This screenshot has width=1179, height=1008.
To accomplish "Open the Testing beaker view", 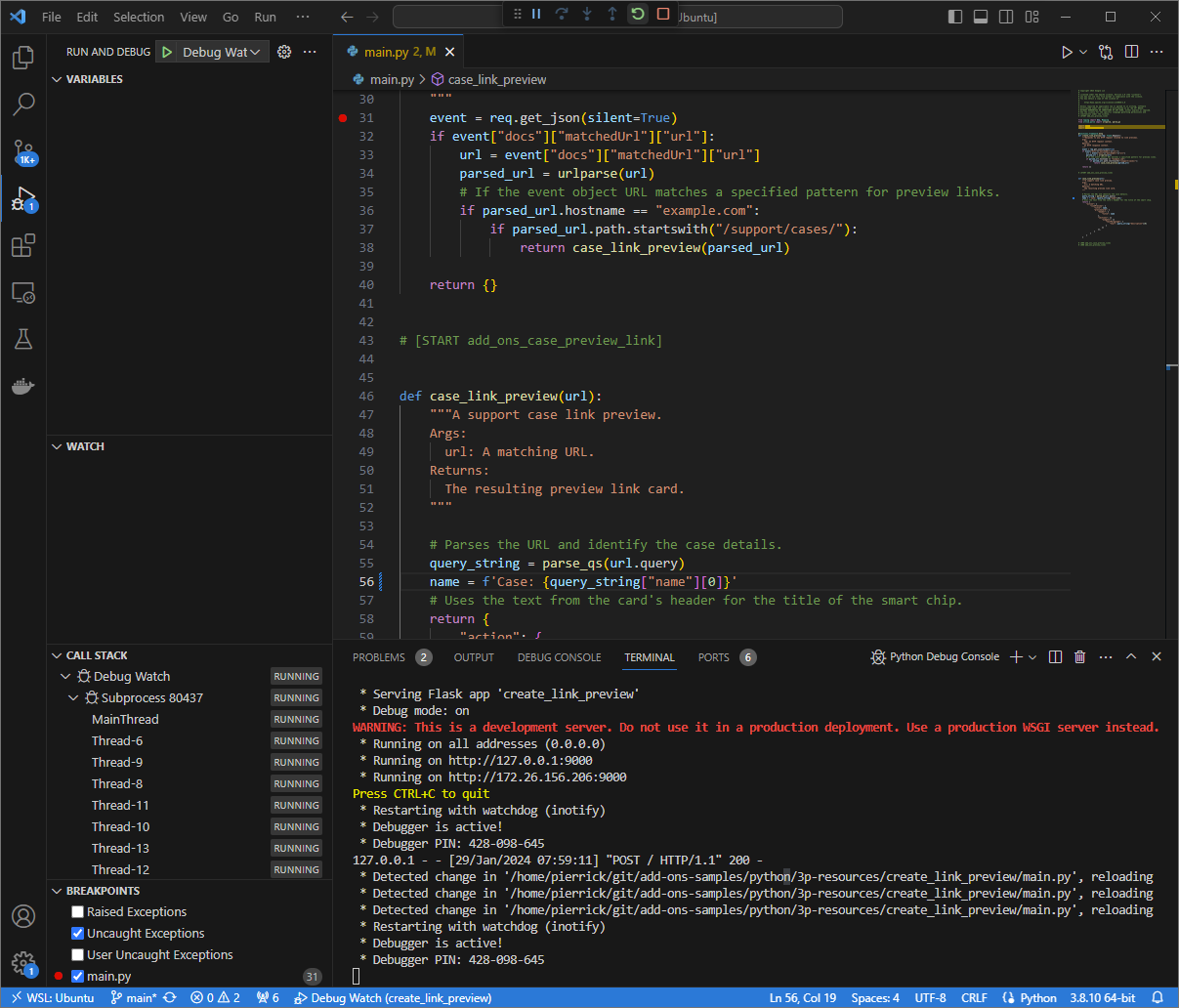I will [23, 339].
